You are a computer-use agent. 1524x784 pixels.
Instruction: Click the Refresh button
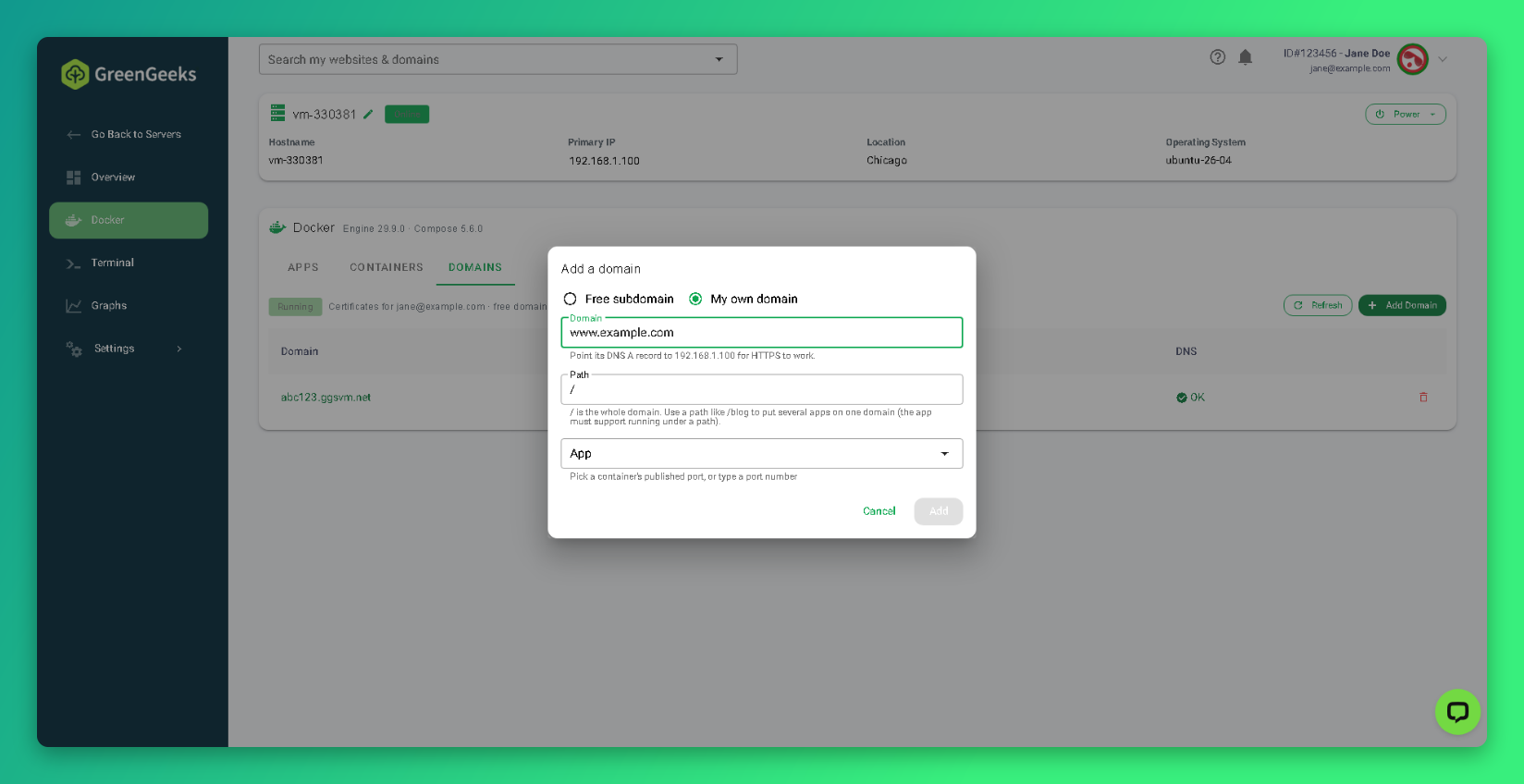(1318, 305)
